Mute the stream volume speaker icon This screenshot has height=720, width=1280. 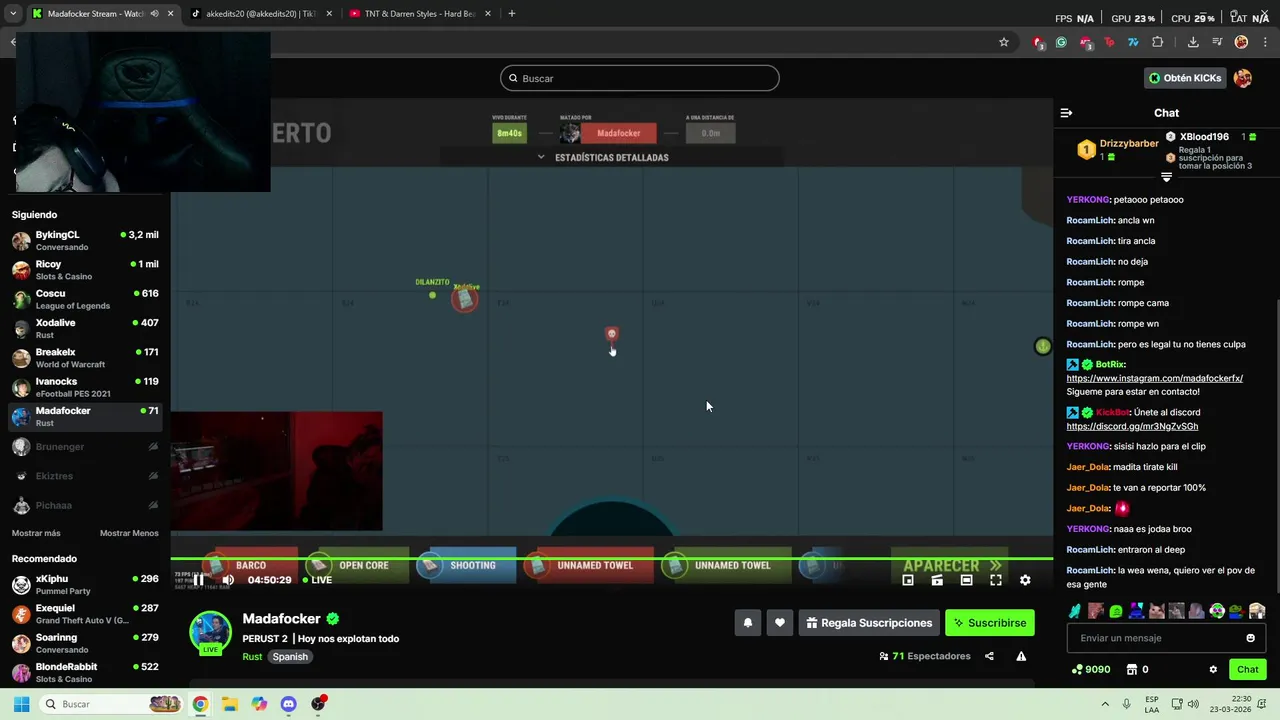[x=228, y=580]
